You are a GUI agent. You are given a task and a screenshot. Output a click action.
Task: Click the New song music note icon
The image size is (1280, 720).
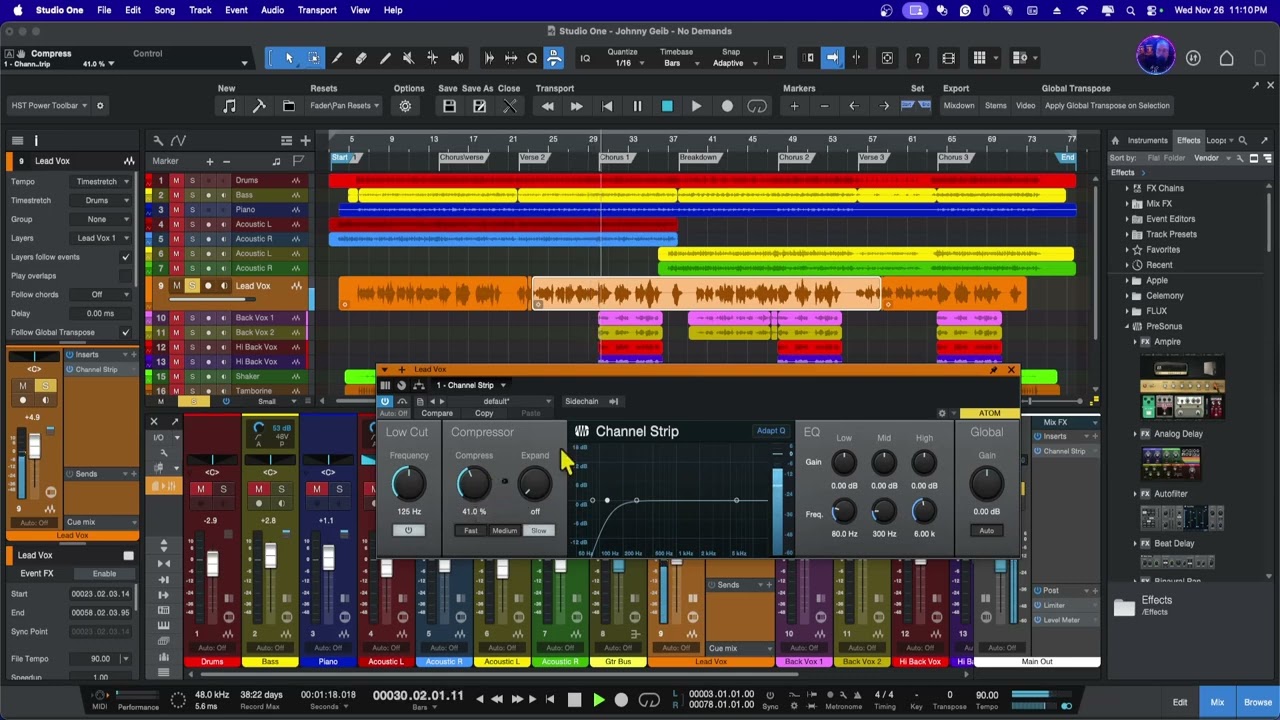pos(230,106)
